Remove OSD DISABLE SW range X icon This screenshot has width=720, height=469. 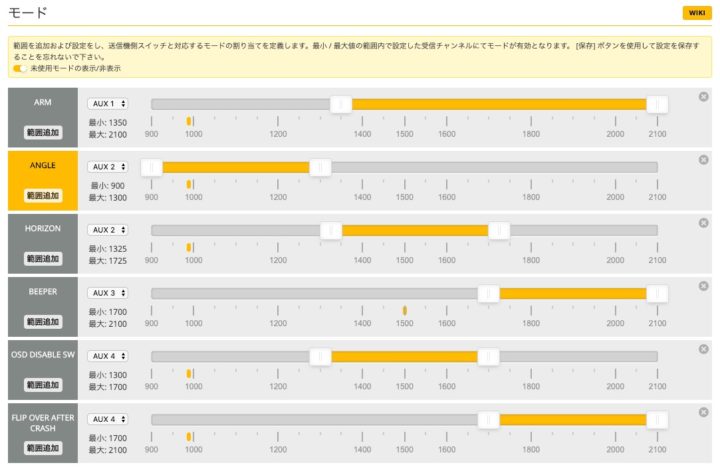point(703,348)
